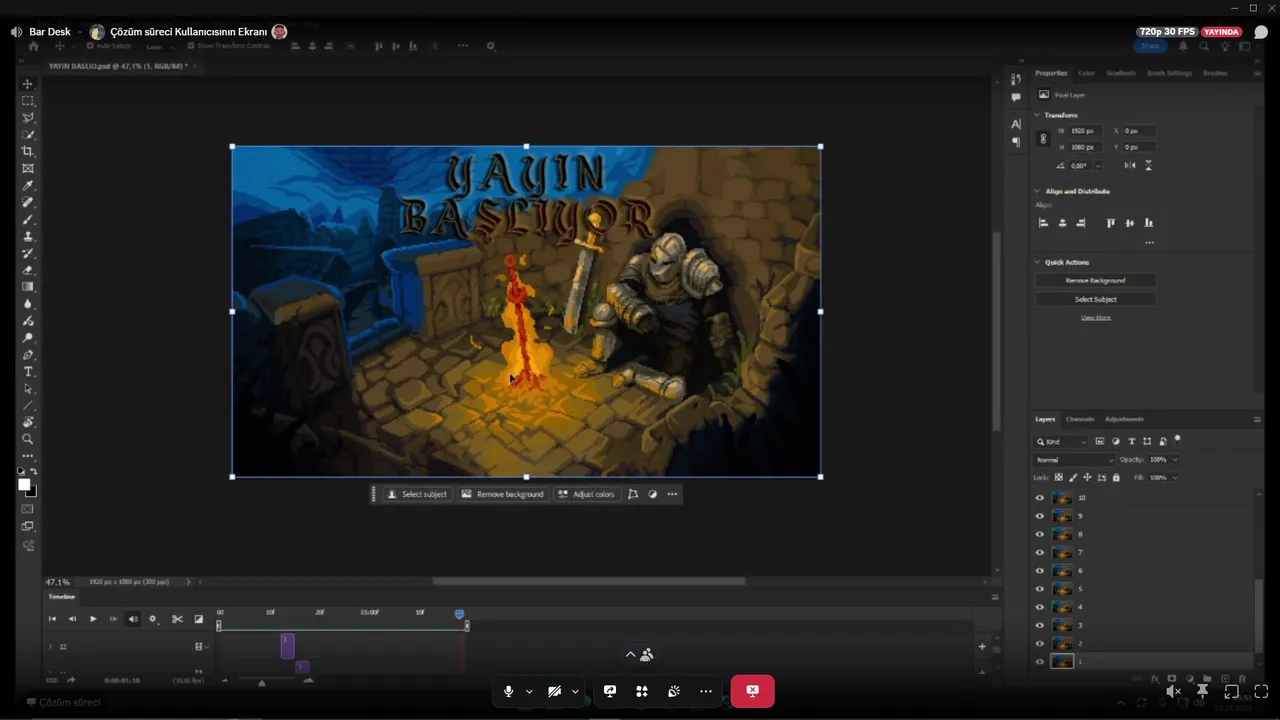Image resolution: width=1280 pixels, height=720 pixels.
Task: Hide layer 10 with its eye icon
Action: click(1040, 498)
